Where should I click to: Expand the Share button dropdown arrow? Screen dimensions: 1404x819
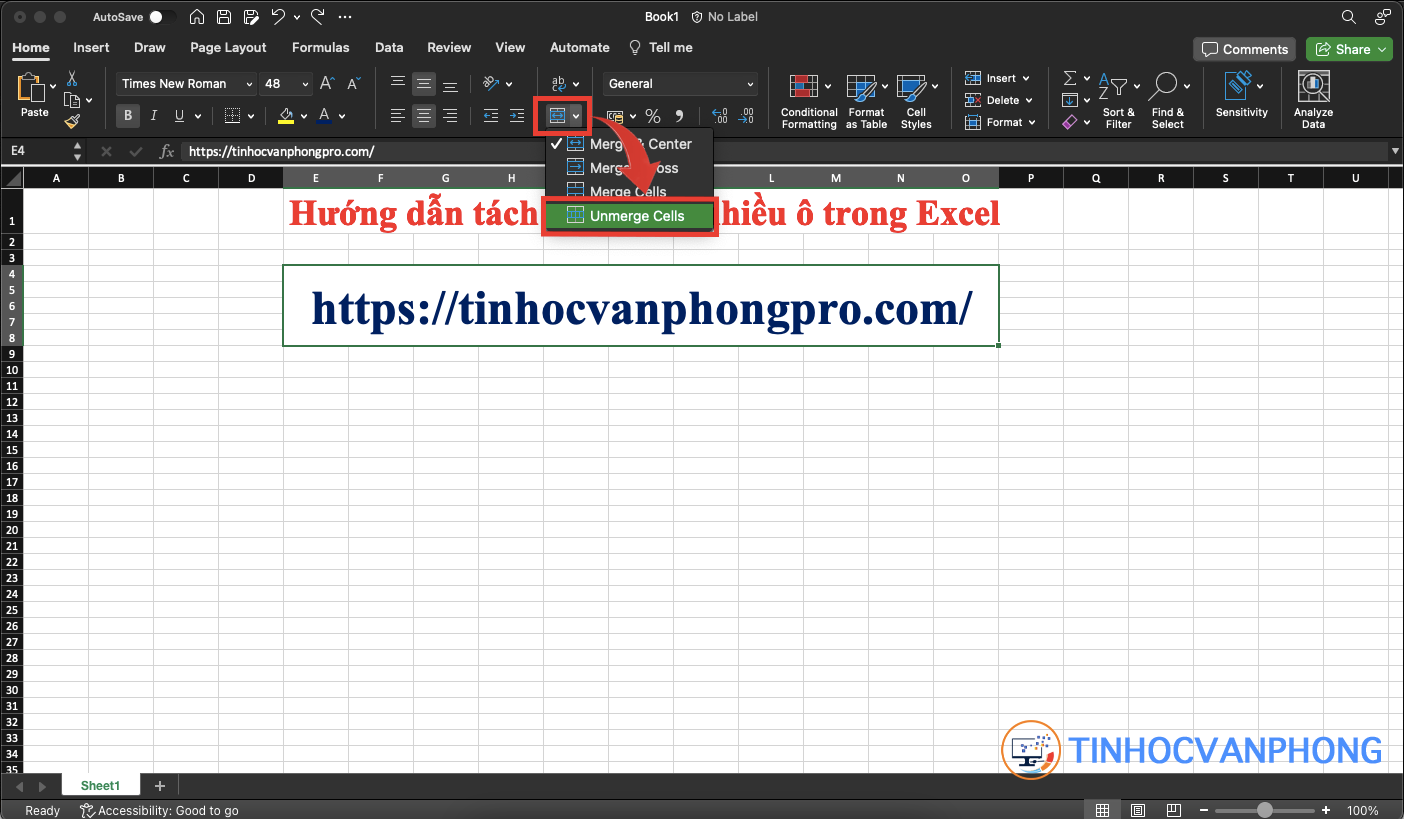click(1383, 49)
